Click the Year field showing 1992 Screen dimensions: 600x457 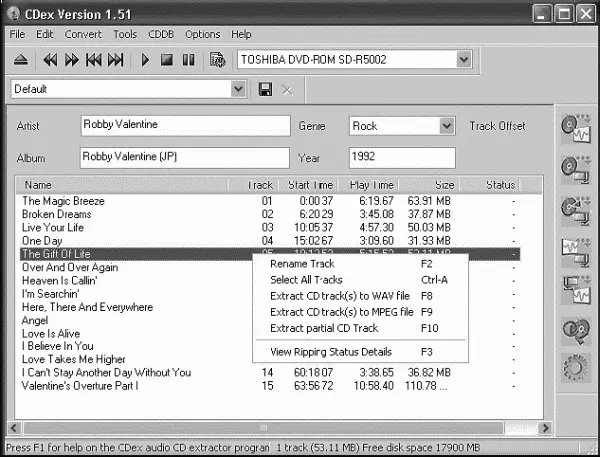(402, 157)
